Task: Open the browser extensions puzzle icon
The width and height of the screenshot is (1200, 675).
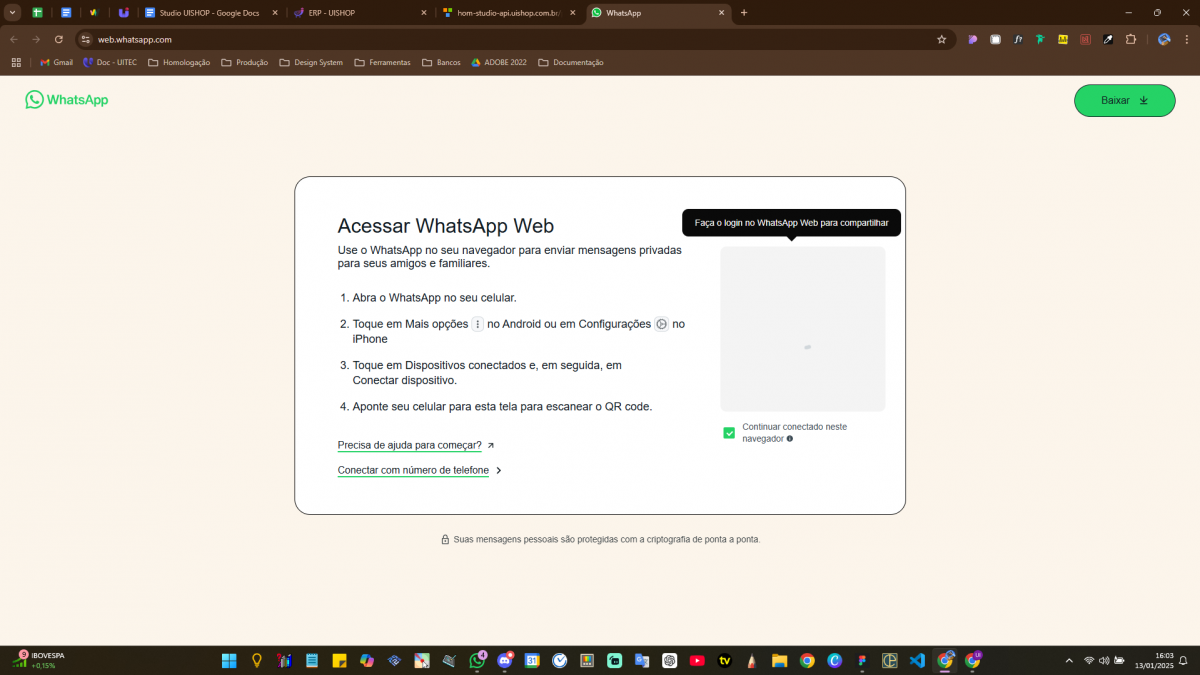Action: point(1131,39)
